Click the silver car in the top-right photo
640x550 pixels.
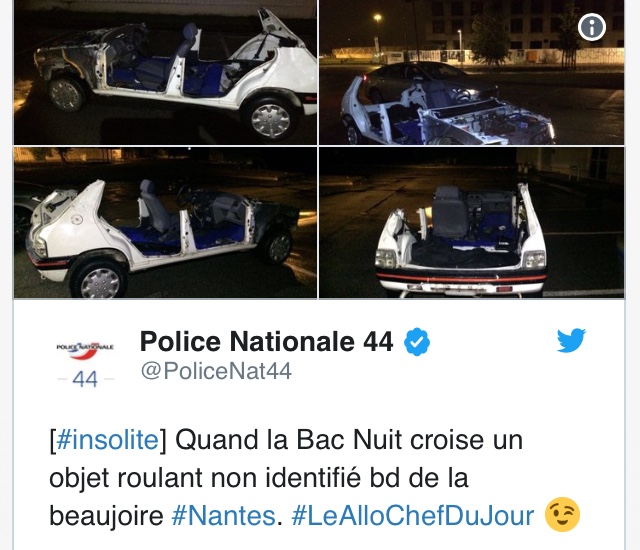(x=429, y=82)
